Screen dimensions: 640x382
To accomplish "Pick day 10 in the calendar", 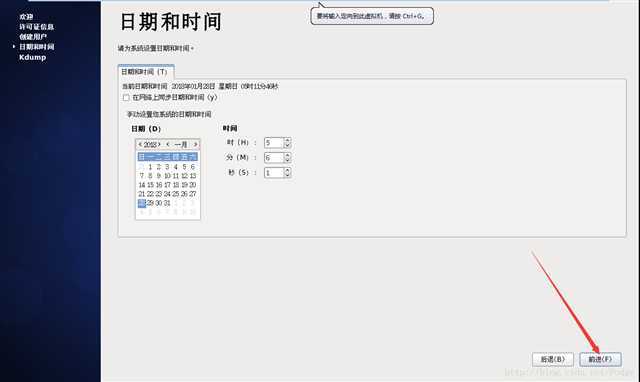I will (x=167, y=176).
